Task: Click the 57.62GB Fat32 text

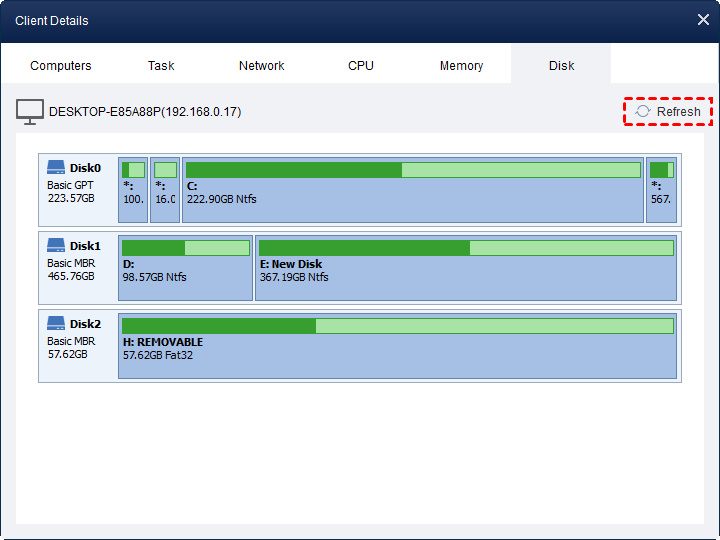Action: pyautogui.click(x=158, y=355)
